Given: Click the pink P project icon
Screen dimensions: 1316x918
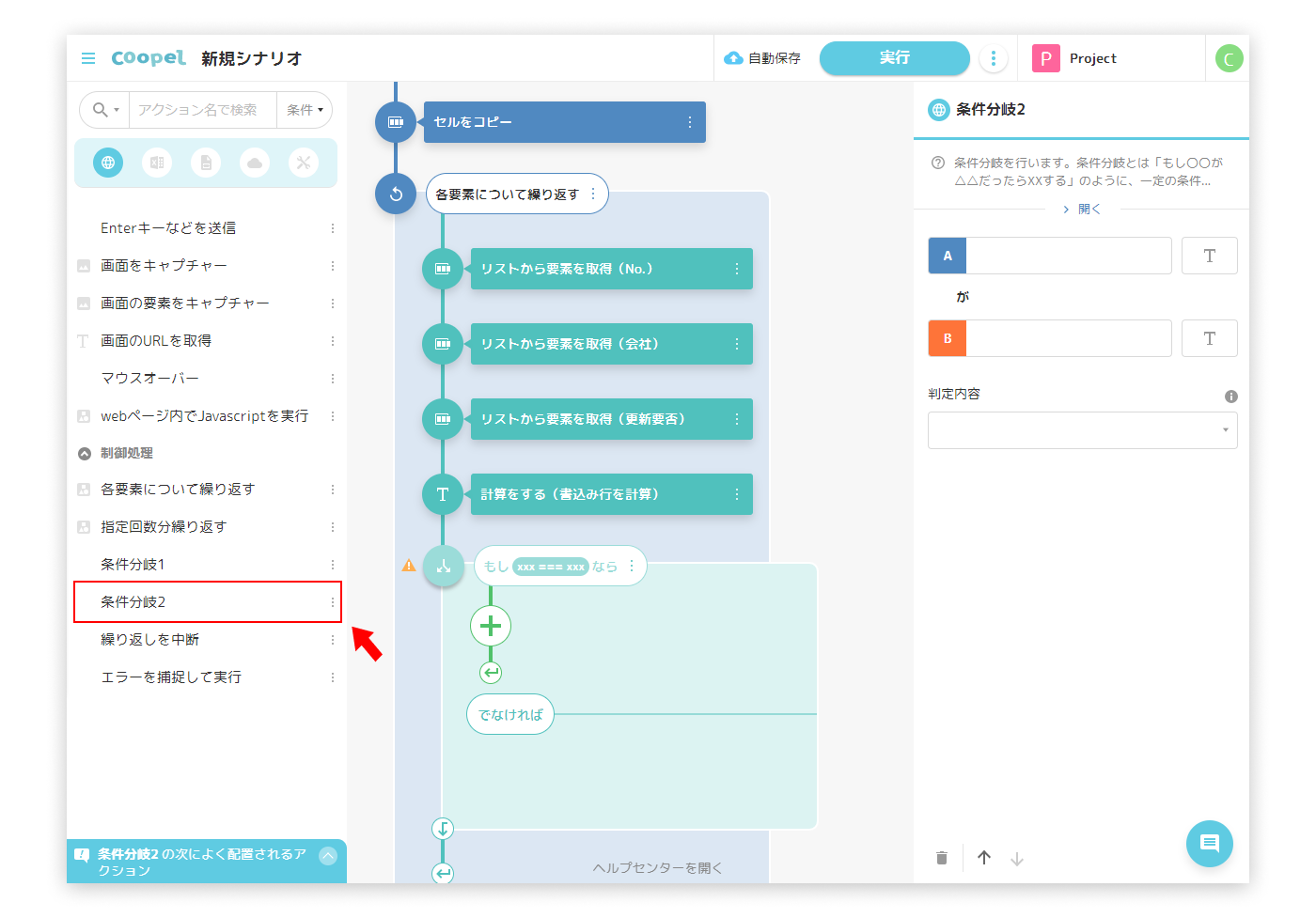Looking at the screenshot, I should click(x=1046, y=58).
